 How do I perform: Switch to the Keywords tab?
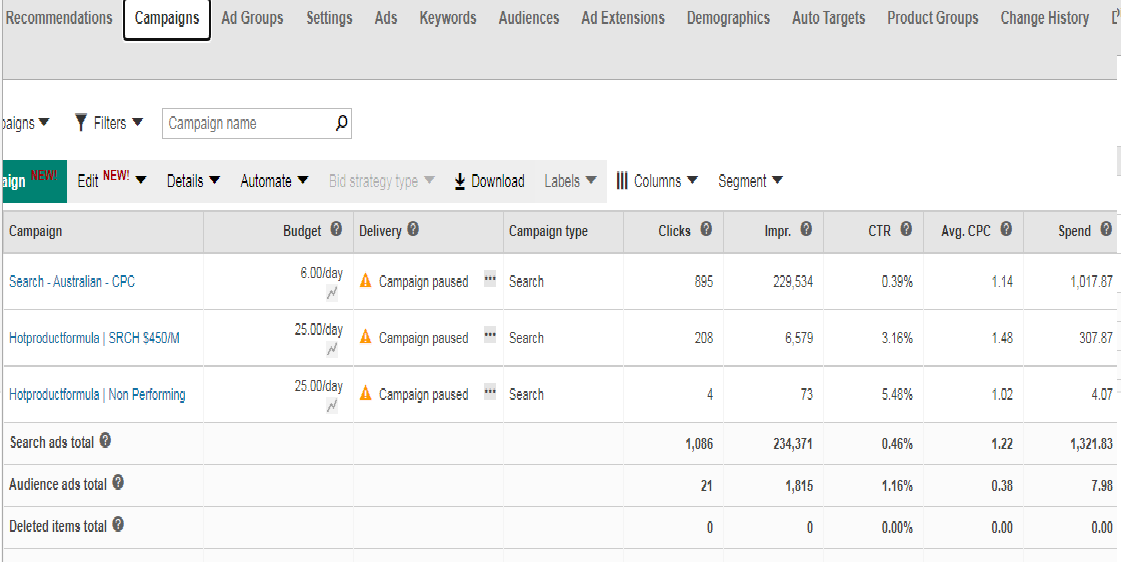coord(447,18)
